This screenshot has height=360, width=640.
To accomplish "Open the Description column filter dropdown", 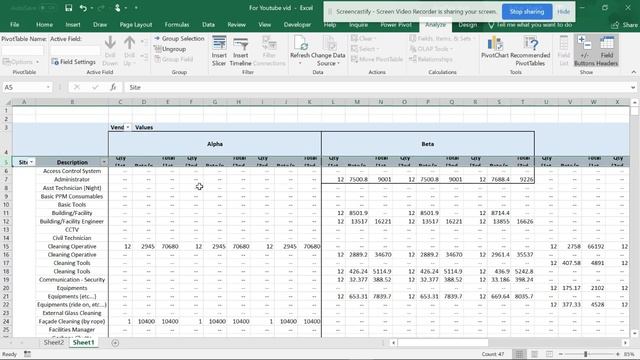I will pyautogui.click(x=104, y=162).
